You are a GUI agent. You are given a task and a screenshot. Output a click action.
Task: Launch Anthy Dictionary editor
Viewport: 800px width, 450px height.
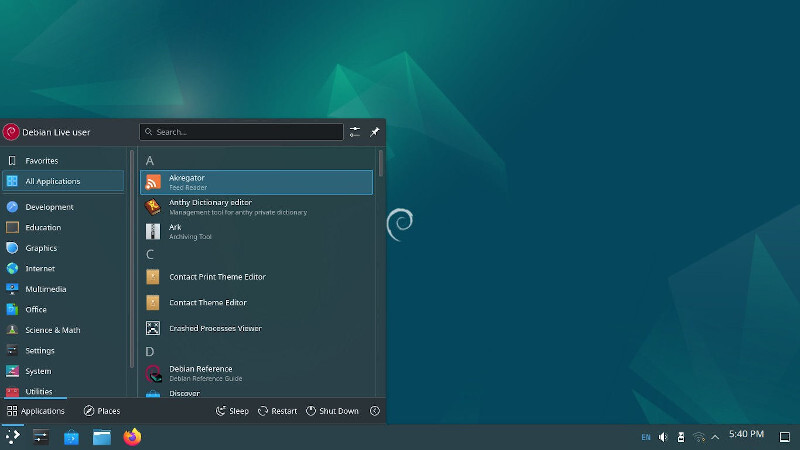click(x=256, y=207)
